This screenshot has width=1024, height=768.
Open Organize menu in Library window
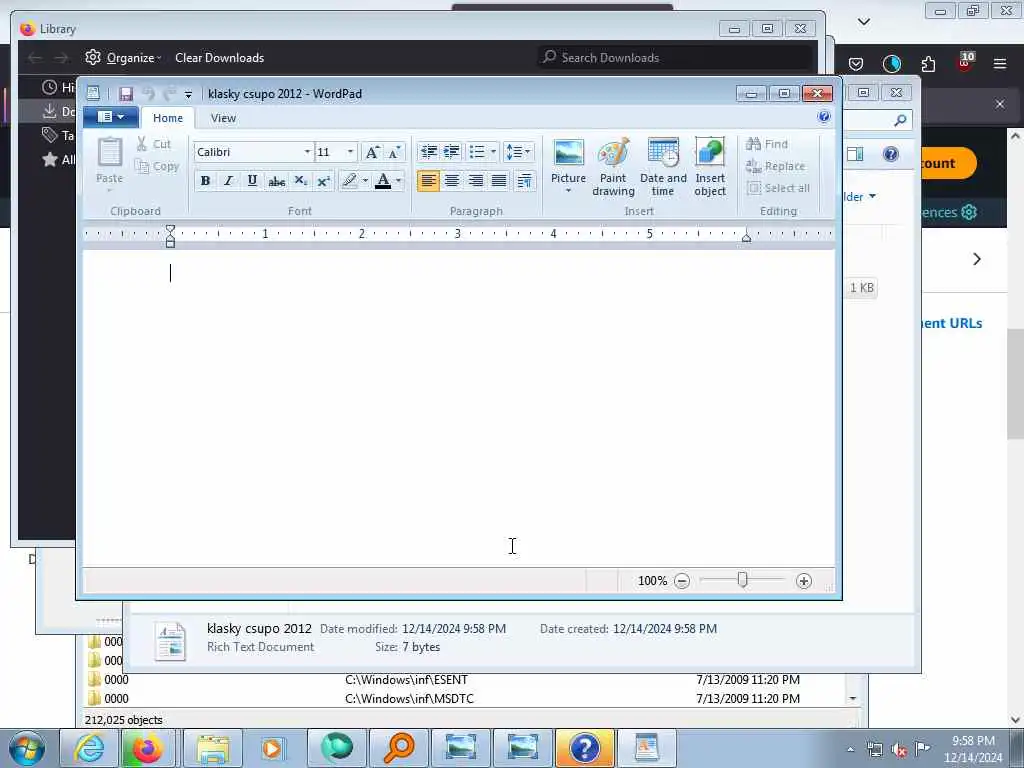pos(123,57)
